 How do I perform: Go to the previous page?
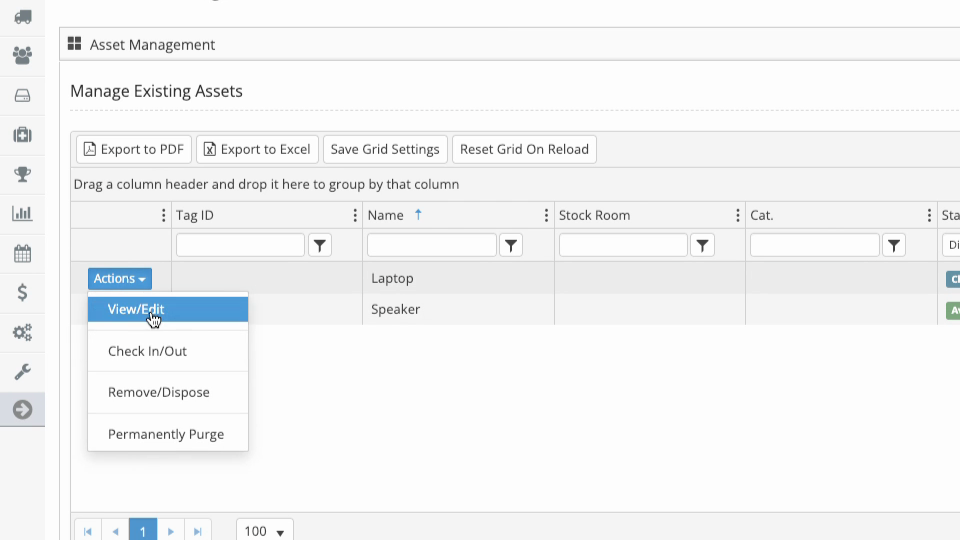115,531
